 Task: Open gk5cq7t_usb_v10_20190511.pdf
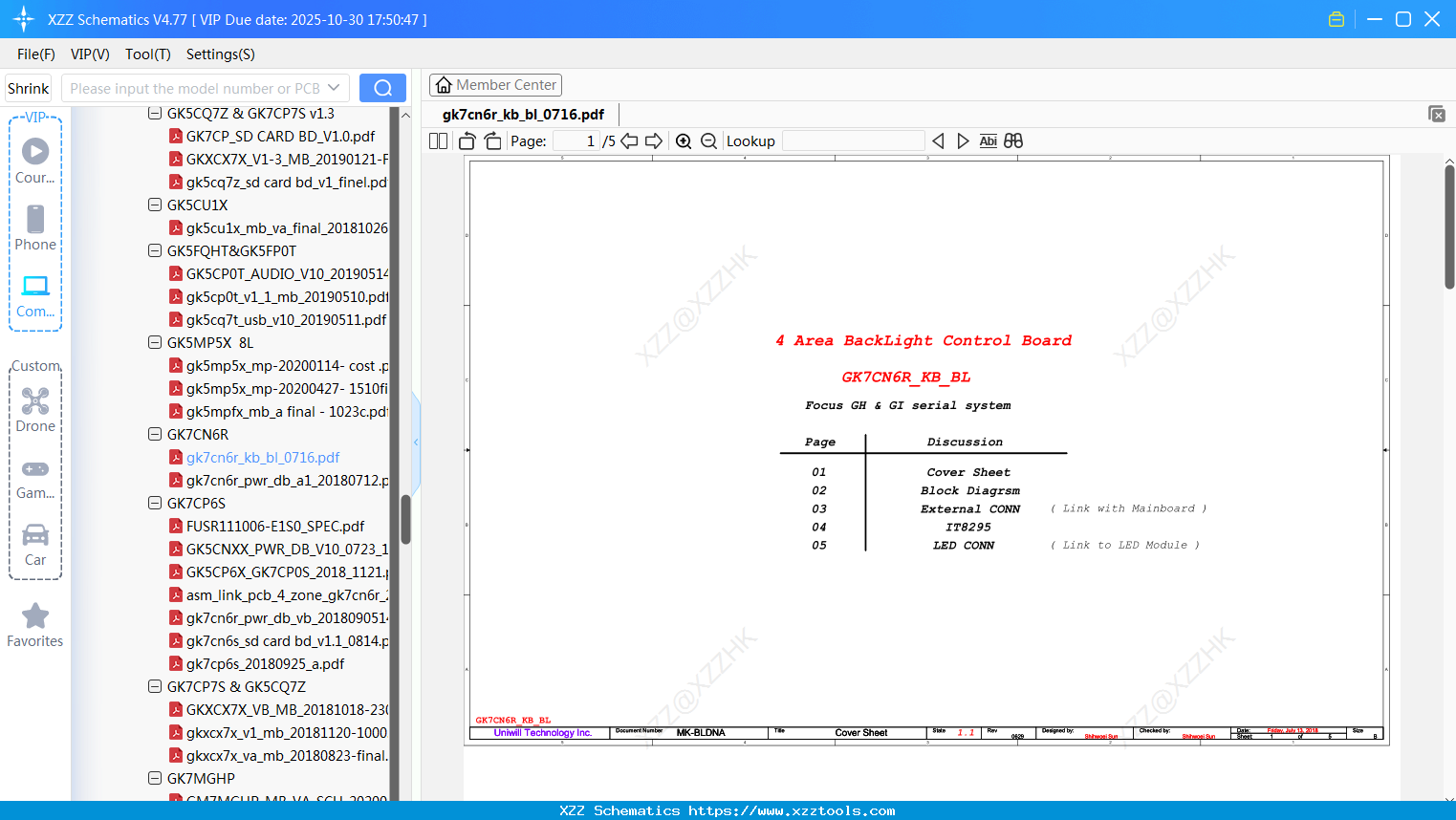278,319
